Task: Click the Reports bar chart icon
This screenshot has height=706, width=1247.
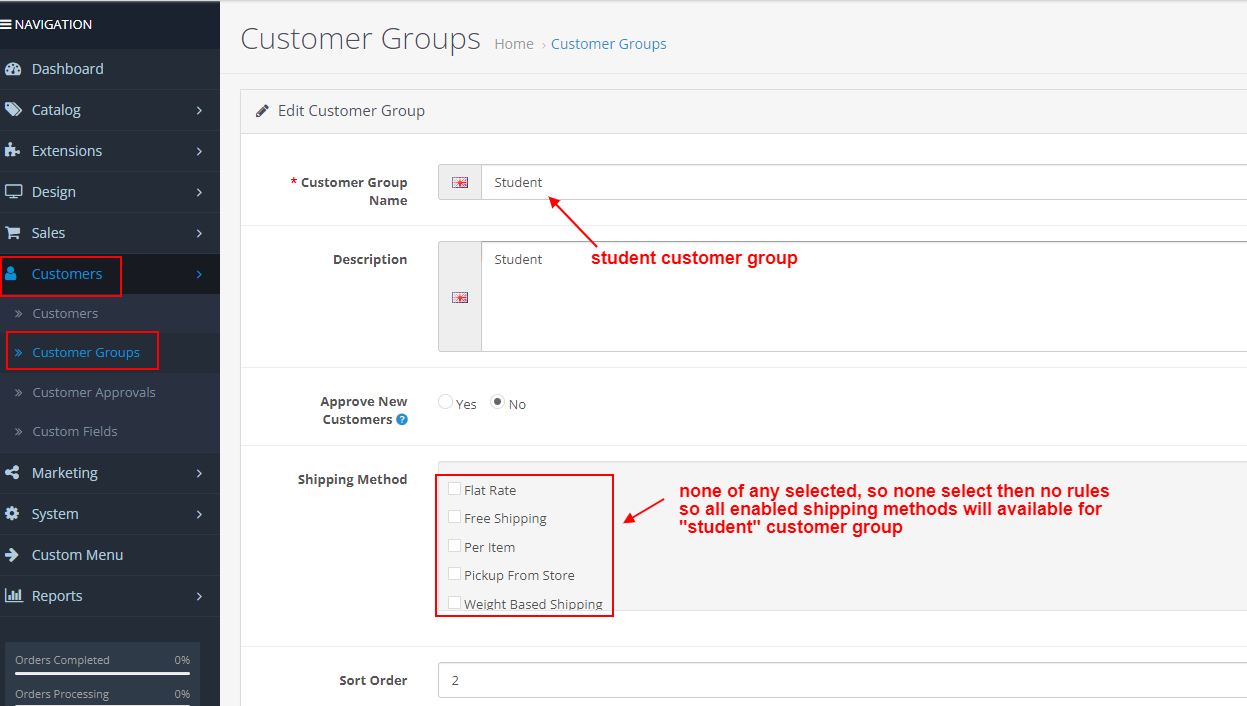Action: [13, 596]
